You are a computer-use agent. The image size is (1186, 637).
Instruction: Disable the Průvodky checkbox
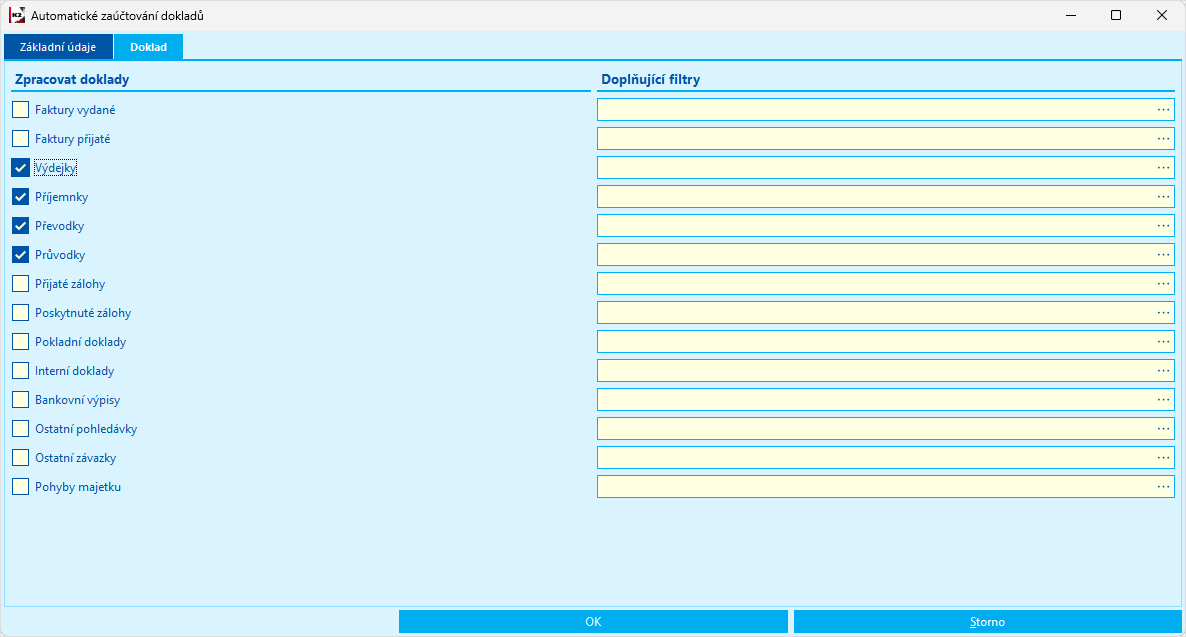coord(20,255)
